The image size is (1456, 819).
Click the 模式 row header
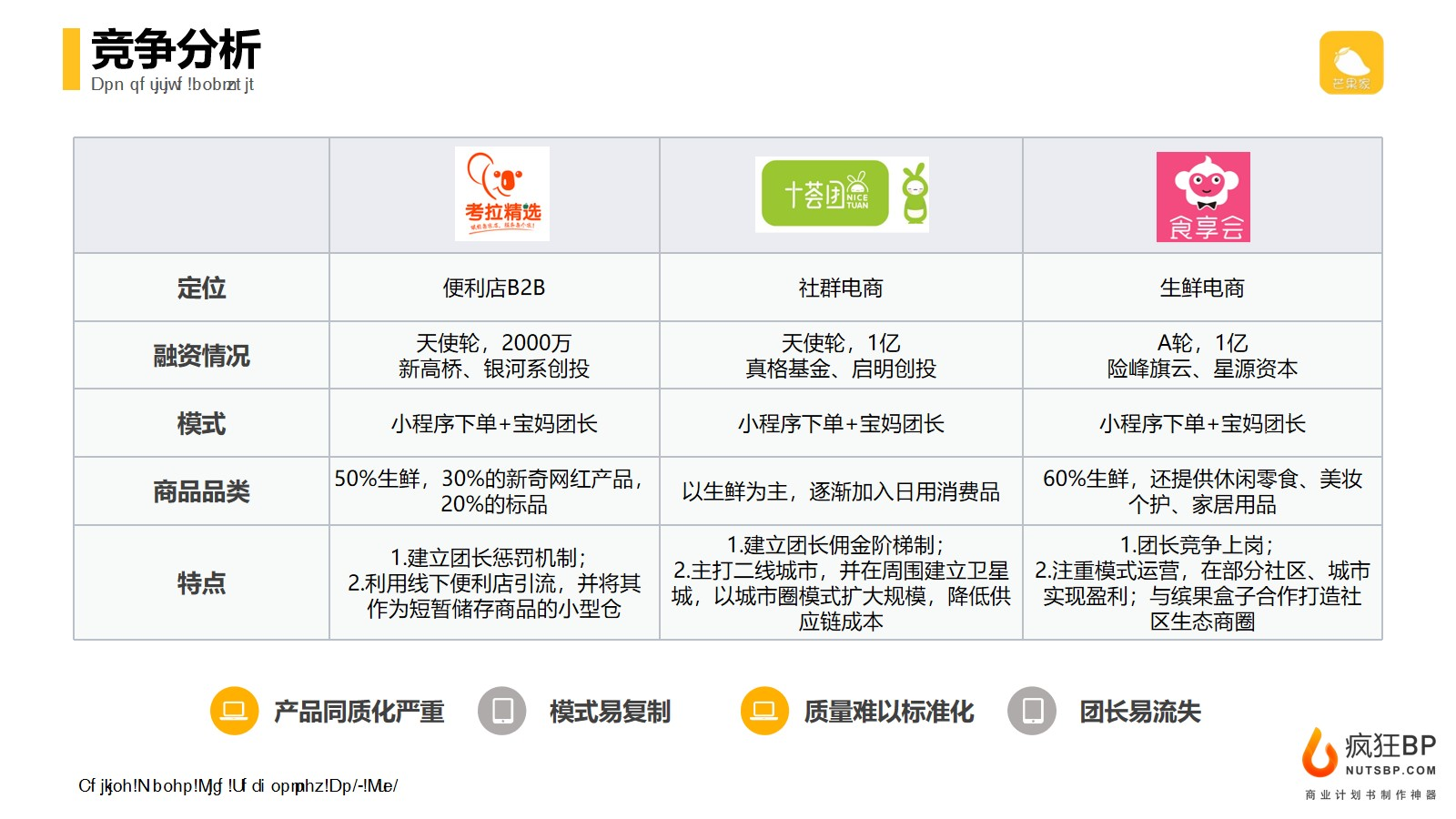pyautogui.click(x=201, y=423)
